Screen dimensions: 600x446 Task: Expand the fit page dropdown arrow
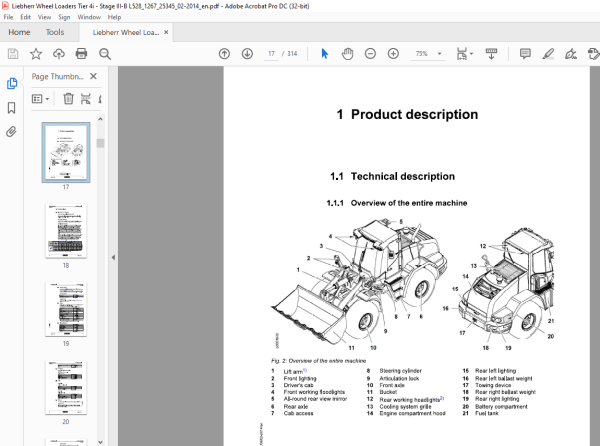point(471,54)
